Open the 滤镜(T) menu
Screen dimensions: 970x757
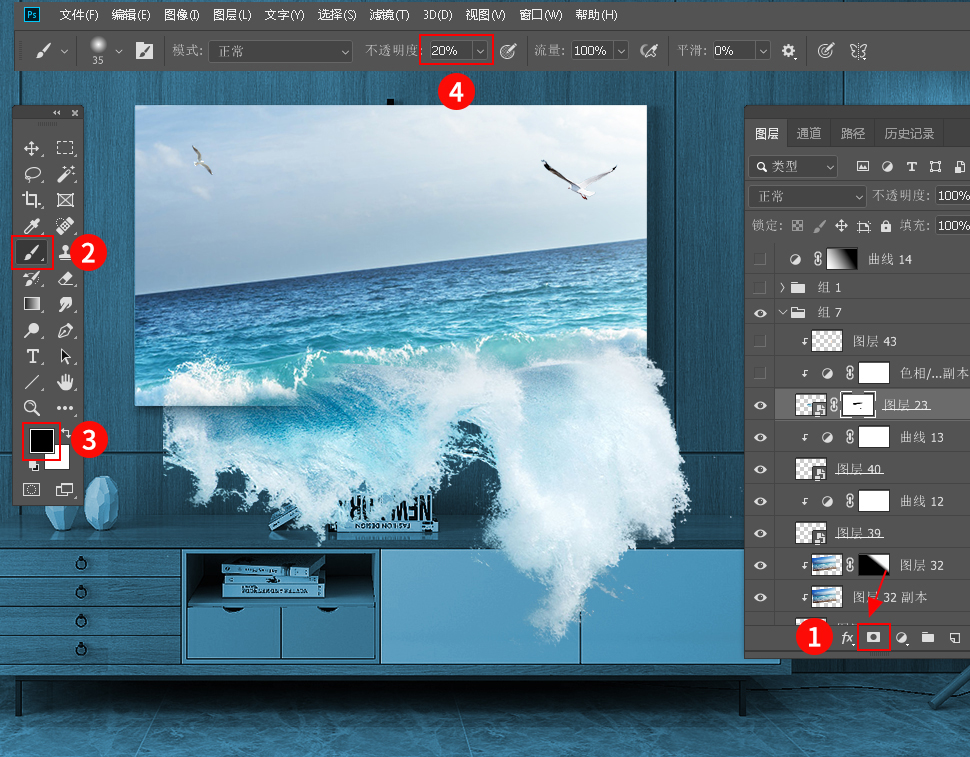pyautogui.click(x=389, y=15)
